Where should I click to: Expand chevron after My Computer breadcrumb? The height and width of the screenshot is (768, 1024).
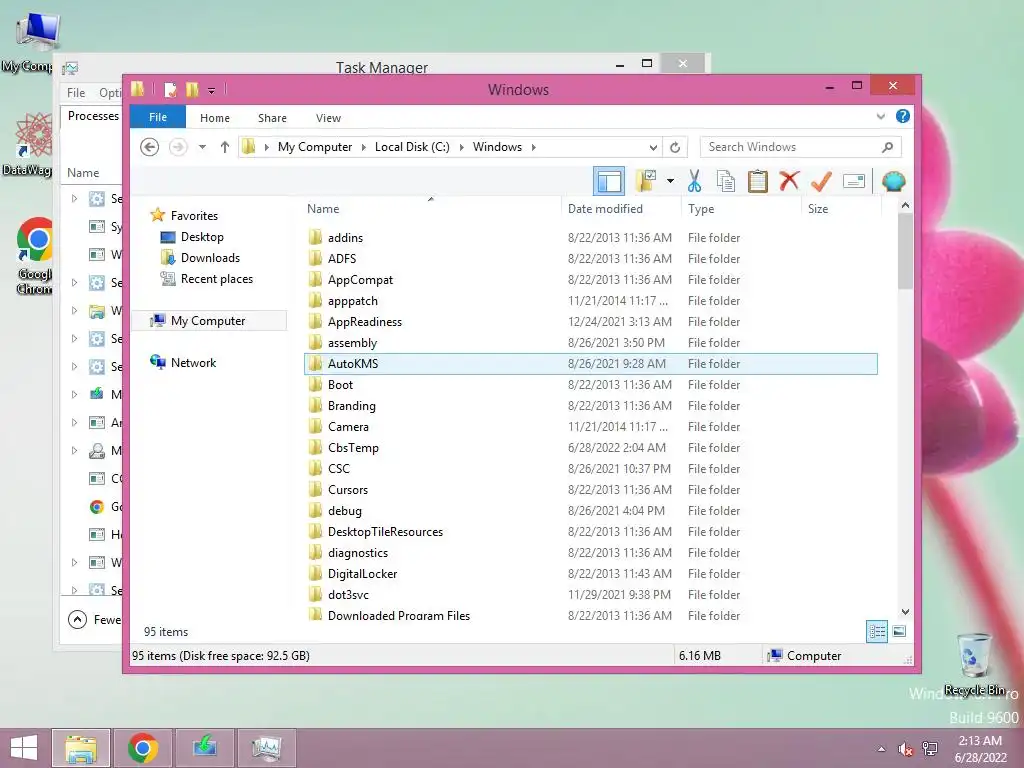point(364,147)
